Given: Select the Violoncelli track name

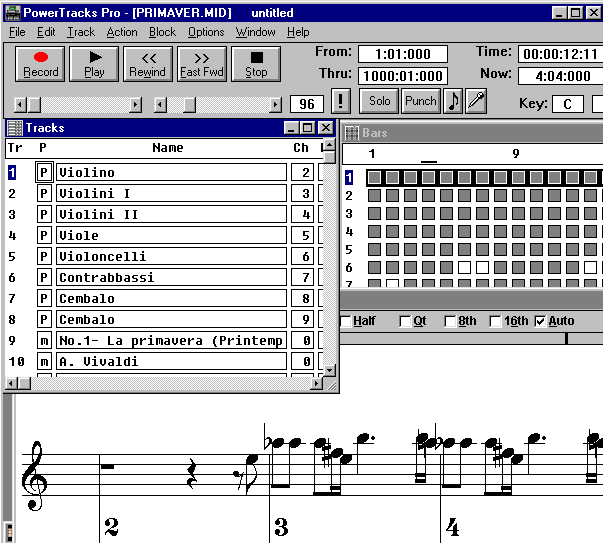Looking at the screenshot, I should click(x=171, y=256).
